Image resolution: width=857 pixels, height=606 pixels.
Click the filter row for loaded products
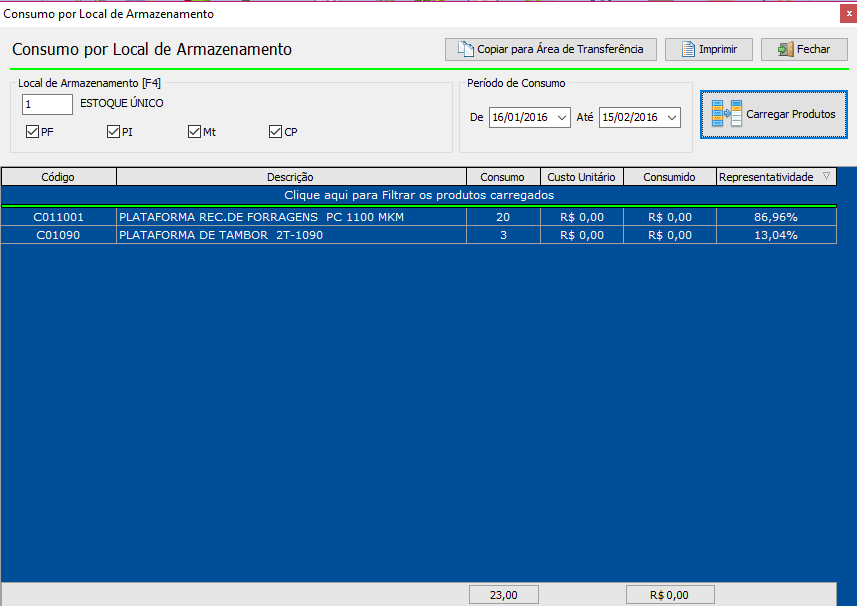(x=419, y=195)
